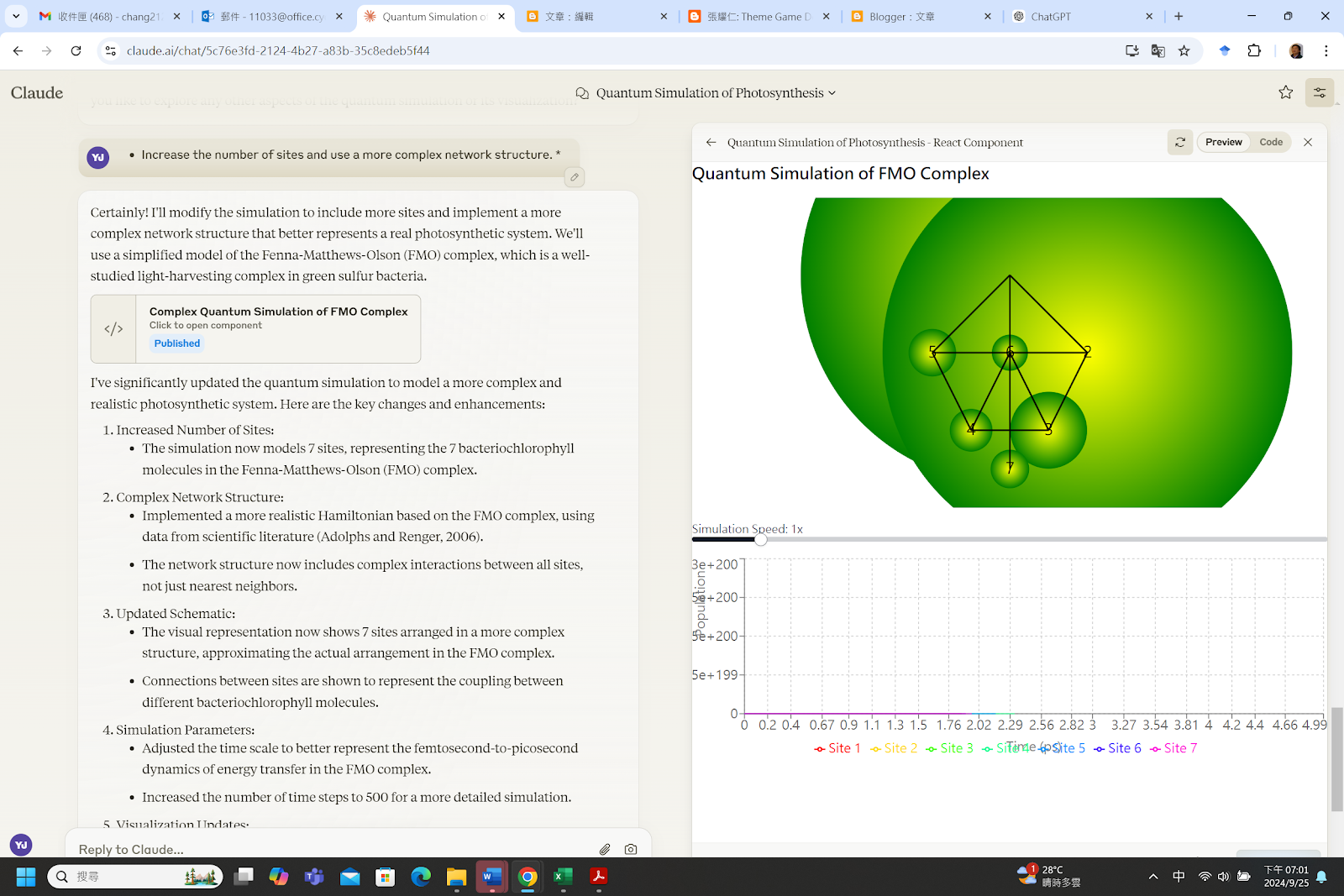Switch to the Gmail inbox tab
1344x896 pixels.
(x=111, y=16)
